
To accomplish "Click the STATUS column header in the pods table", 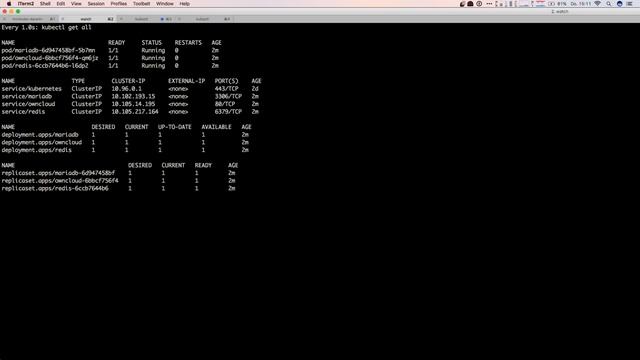I will 152,42.
